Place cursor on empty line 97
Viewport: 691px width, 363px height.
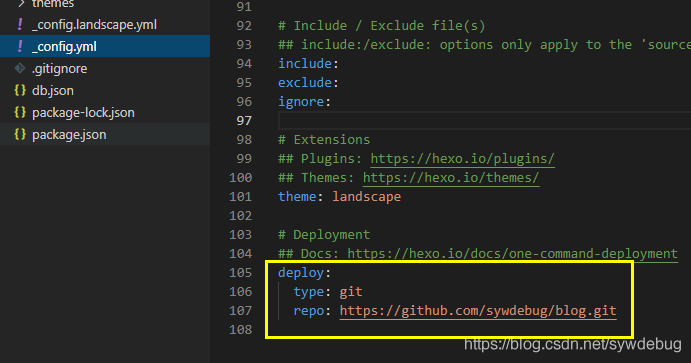coord(485,120)
